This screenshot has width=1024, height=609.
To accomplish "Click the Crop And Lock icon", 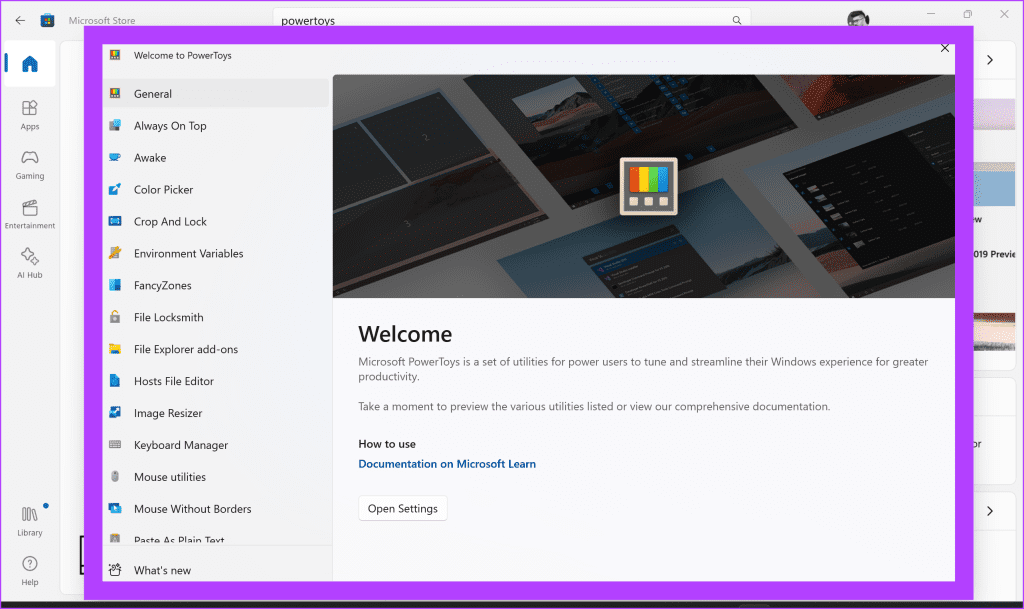I will [115, 221].
